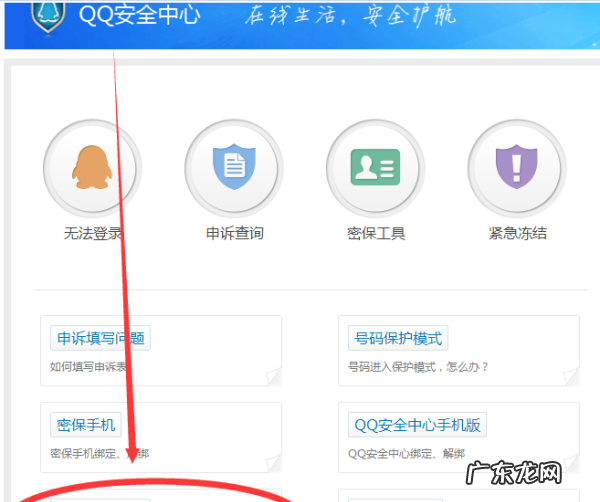Open the 无法登录 penguin icon
600x502 pixels.
pyautogui.click(x=92, y=169)
